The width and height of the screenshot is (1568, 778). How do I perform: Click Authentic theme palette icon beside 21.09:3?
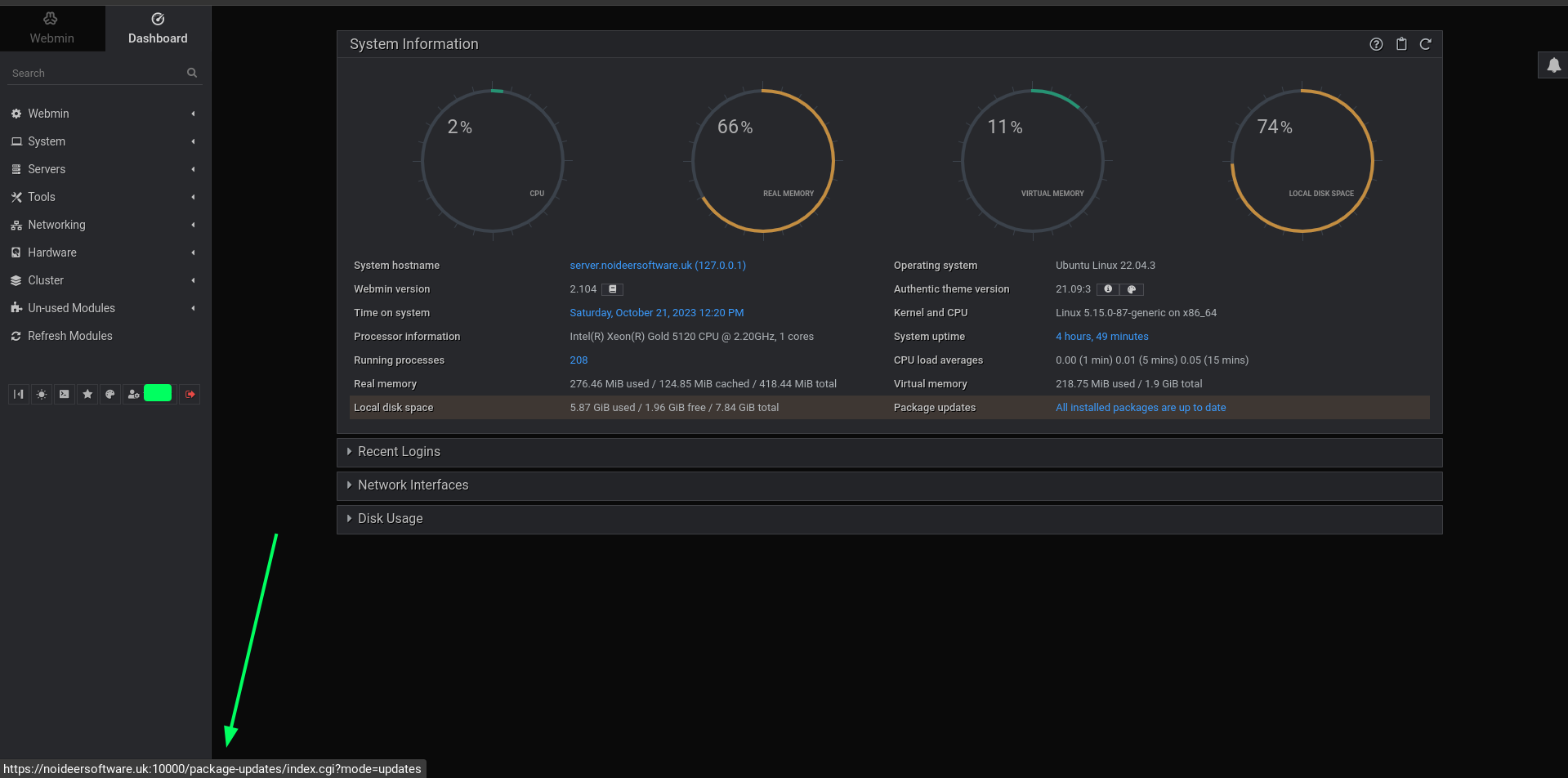pyautogui.click(x=1132, y=289)
